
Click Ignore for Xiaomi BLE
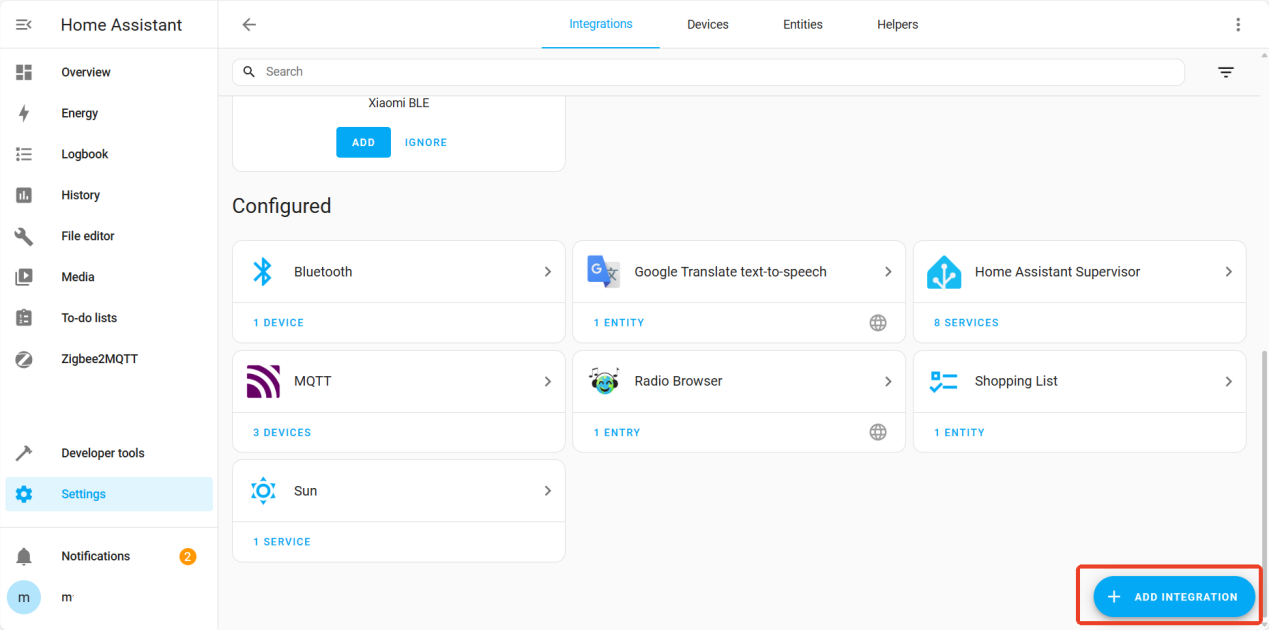click(426, 143)
